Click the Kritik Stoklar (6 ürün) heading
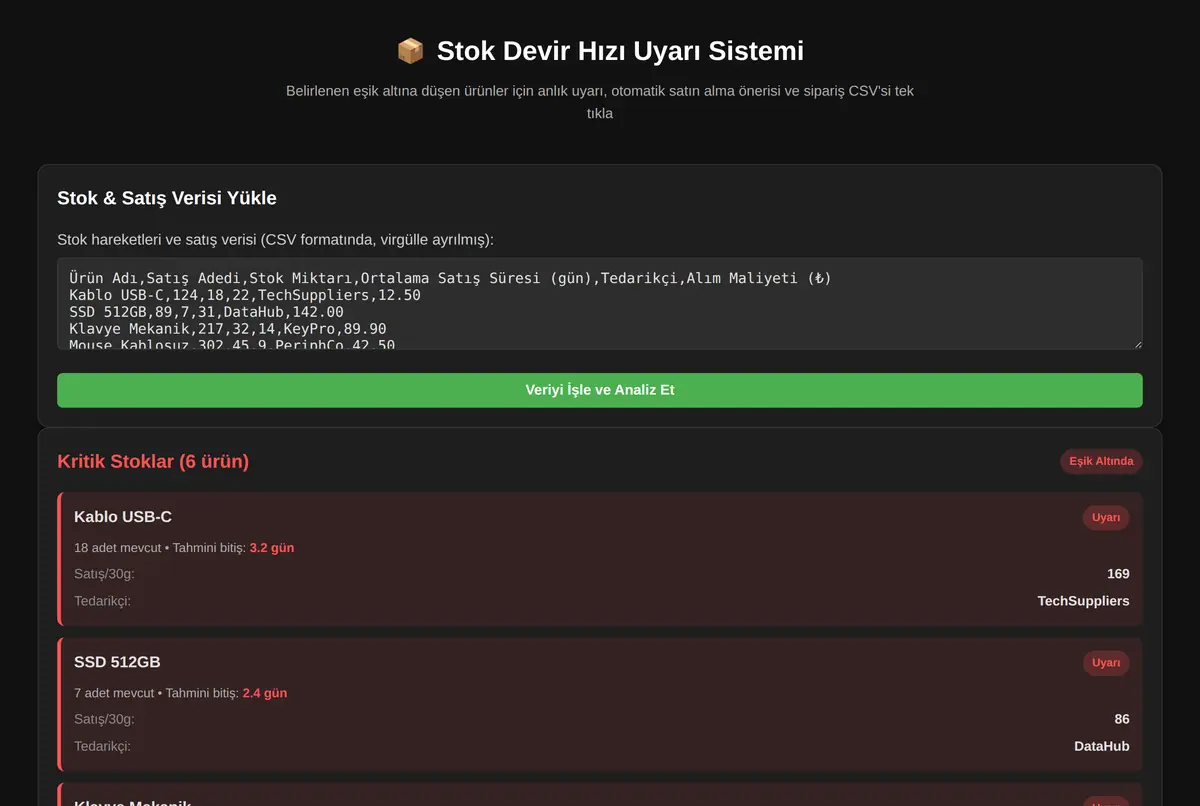The height and width of the screenshot is (806, 1200). 153,461
